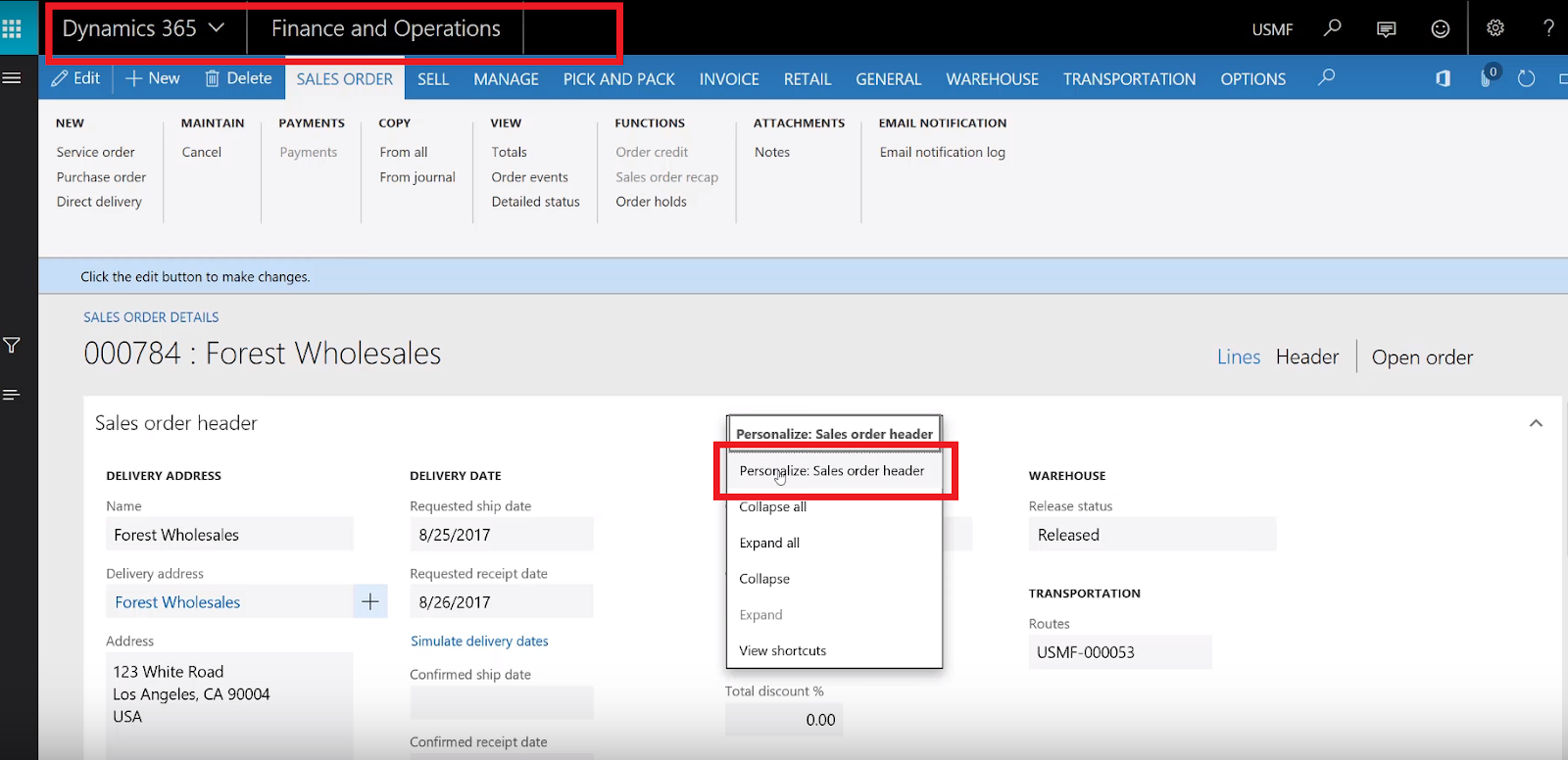Viewport: 1568px width, 760px height.
Task: Click the plus beside Delivery address
Action: click(x=370, y=601)
